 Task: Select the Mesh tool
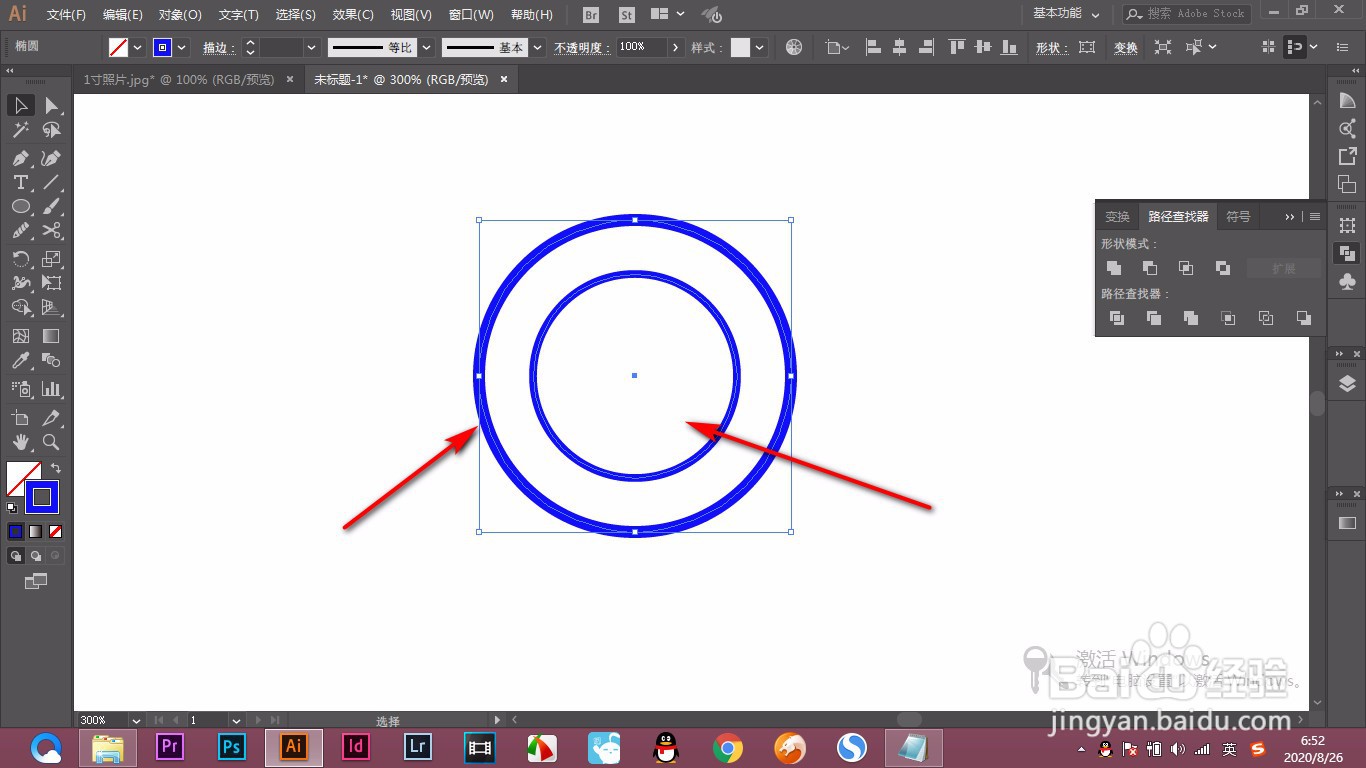click(x=20, y=336)
